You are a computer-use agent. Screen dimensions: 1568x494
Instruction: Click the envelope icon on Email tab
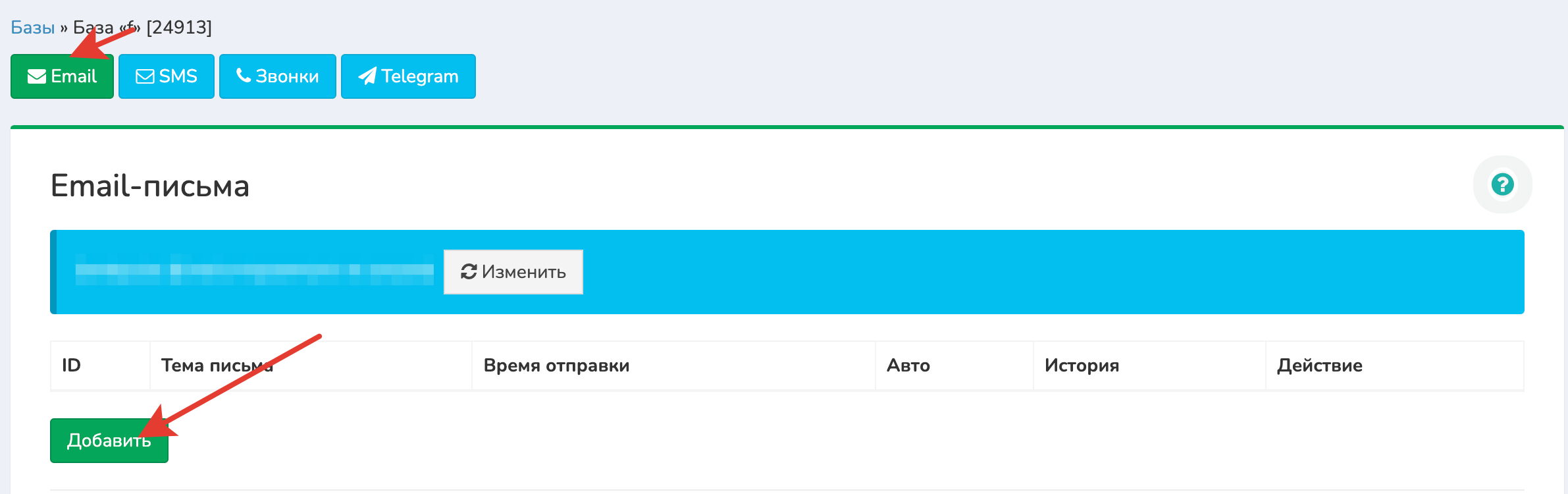point(36,76)
